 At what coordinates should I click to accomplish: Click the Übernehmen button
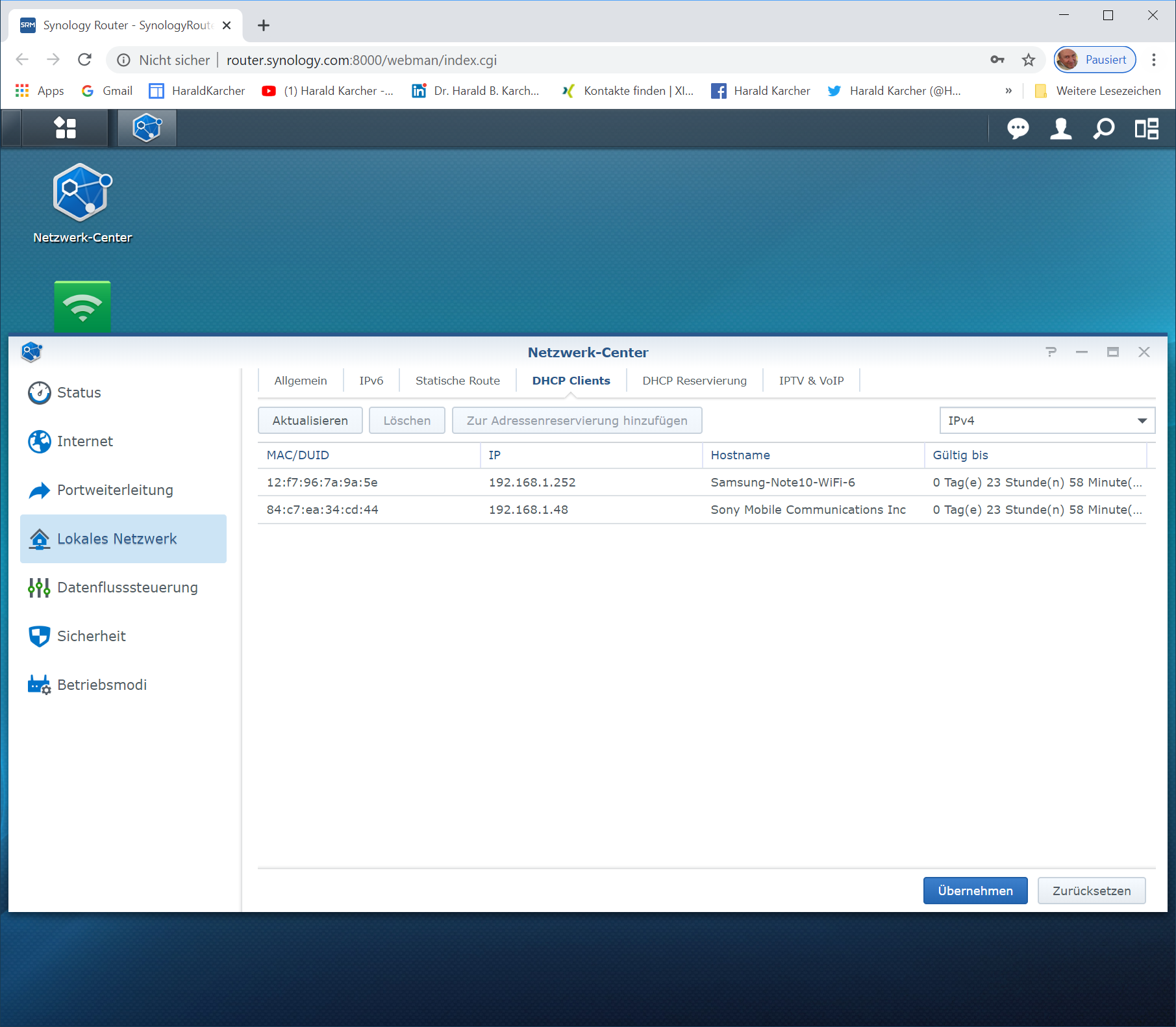pos(975,891)
